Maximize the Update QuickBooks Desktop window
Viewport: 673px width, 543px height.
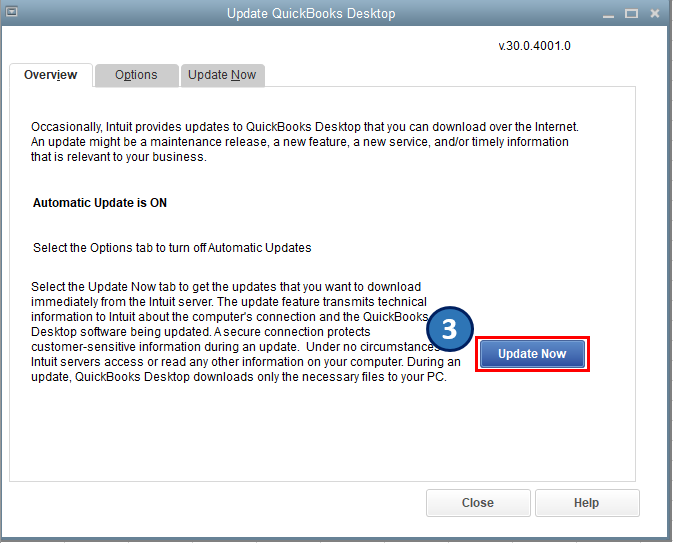[x=631, y=14]
